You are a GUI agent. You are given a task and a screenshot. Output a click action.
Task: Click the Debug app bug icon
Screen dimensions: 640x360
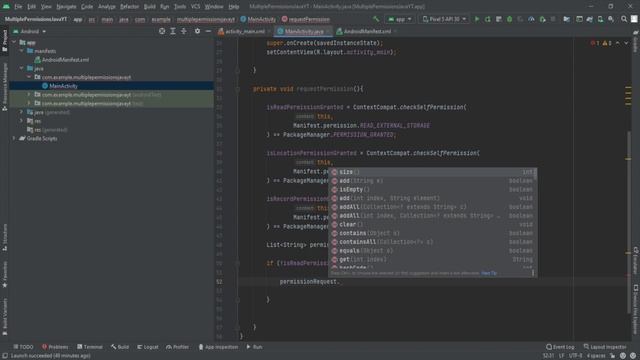(509, 19)
